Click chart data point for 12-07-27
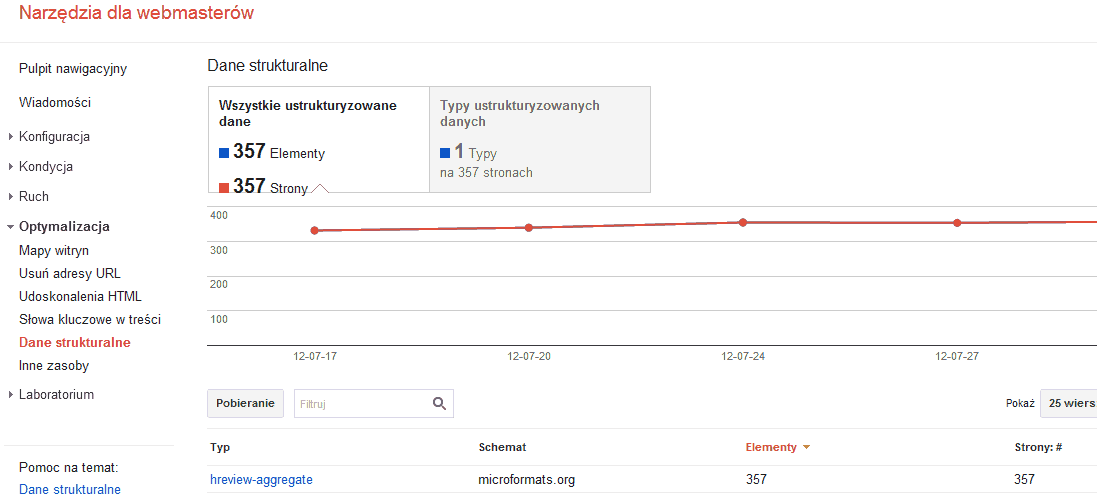The image size is (1097, 494). tap(957, 223)
